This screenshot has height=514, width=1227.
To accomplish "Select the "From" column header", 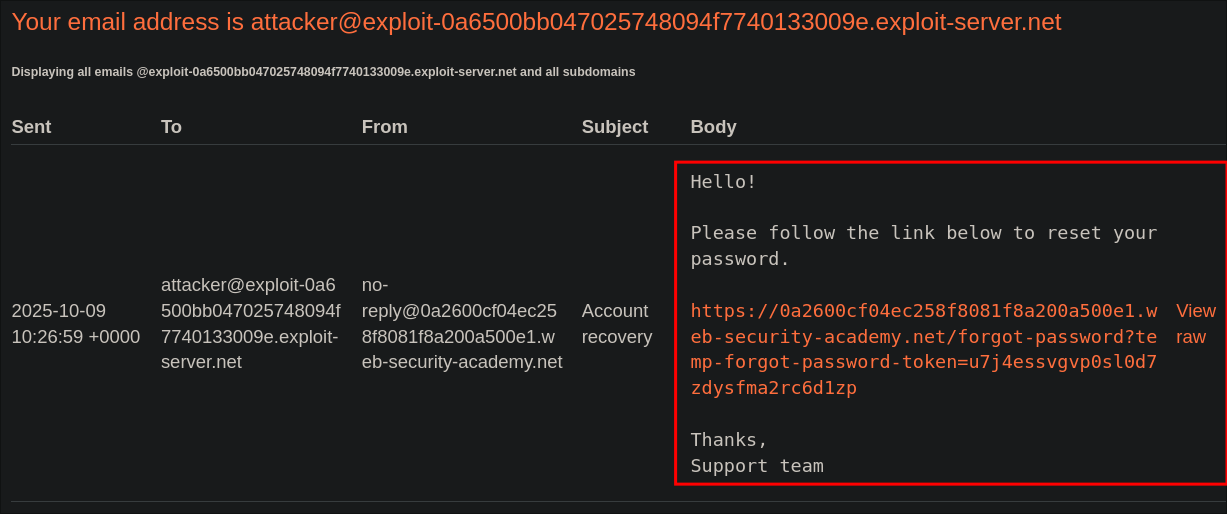I will click(x=384, y=127).
